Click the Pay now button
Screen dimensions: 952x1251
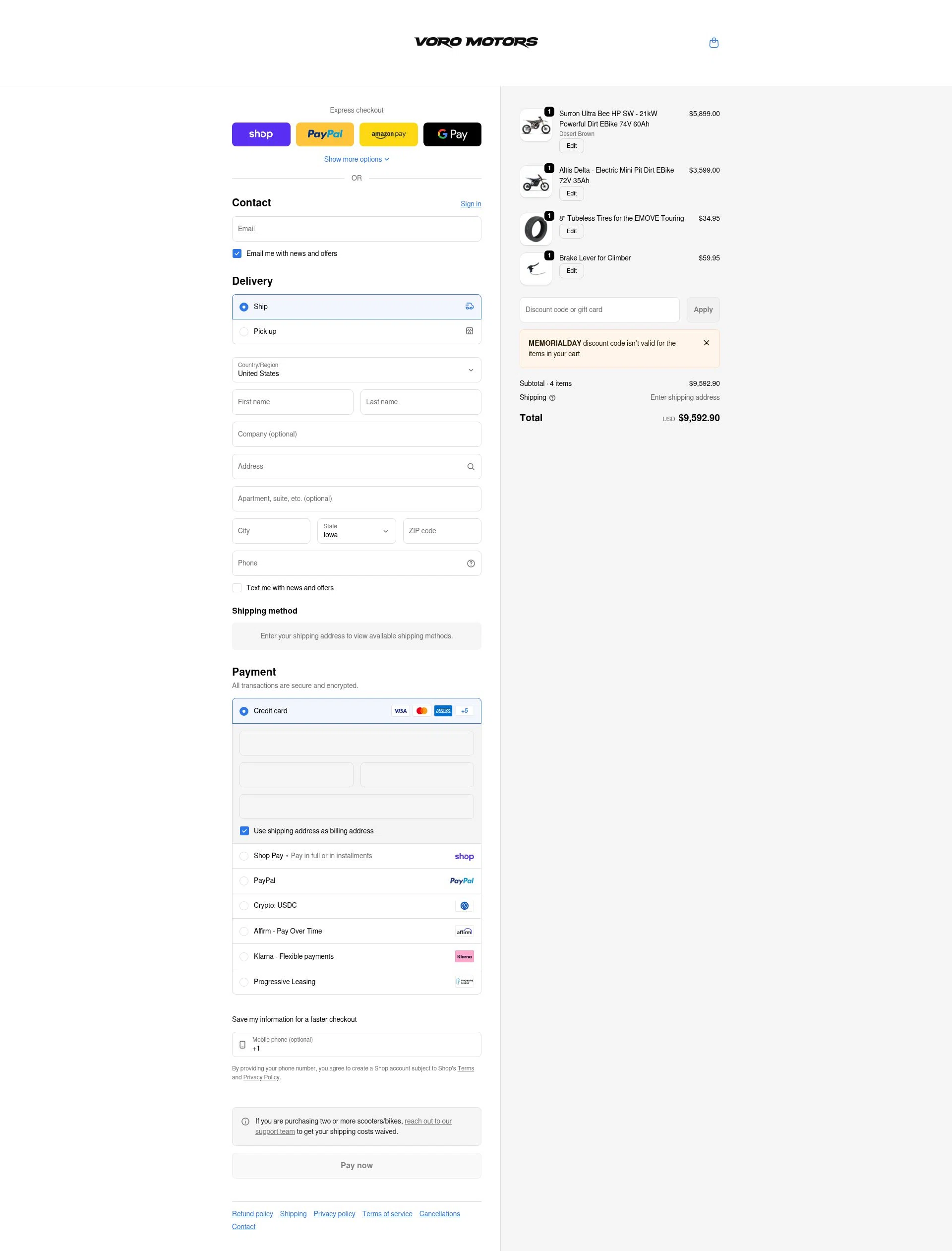click(x=357, y=1165)
